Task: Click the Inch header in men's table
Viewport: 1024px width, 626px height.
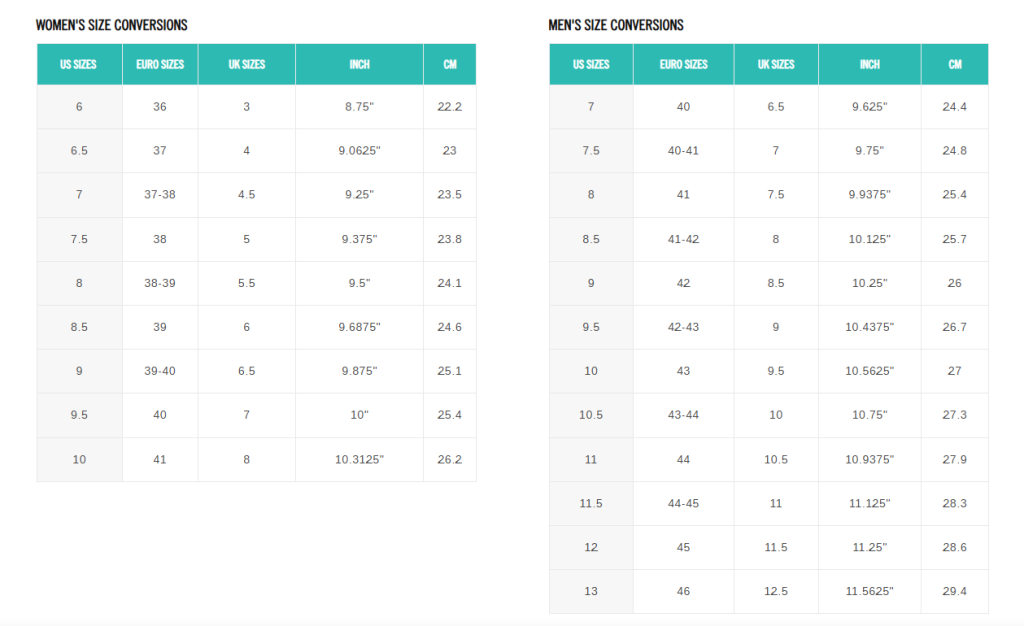Action: [x=869, y=65]
